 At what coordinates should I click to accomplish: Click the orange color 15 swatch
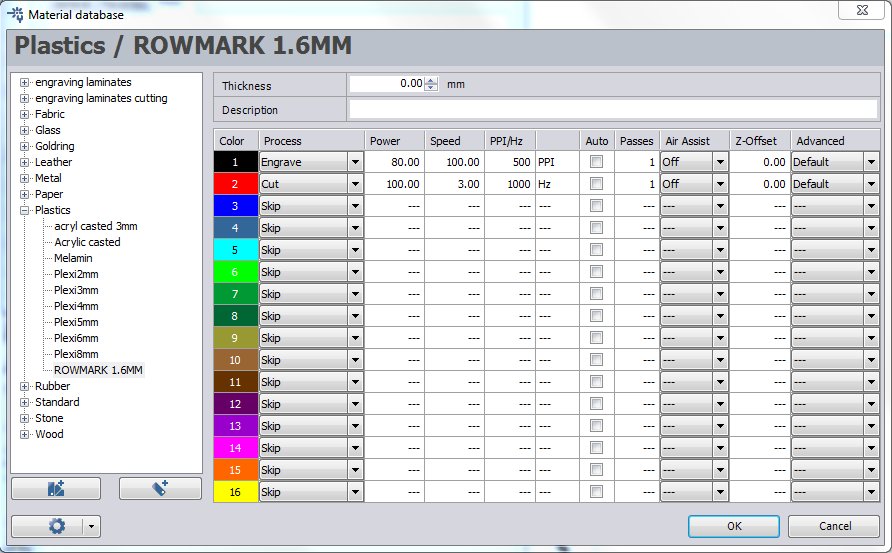[x=236, y=470]
